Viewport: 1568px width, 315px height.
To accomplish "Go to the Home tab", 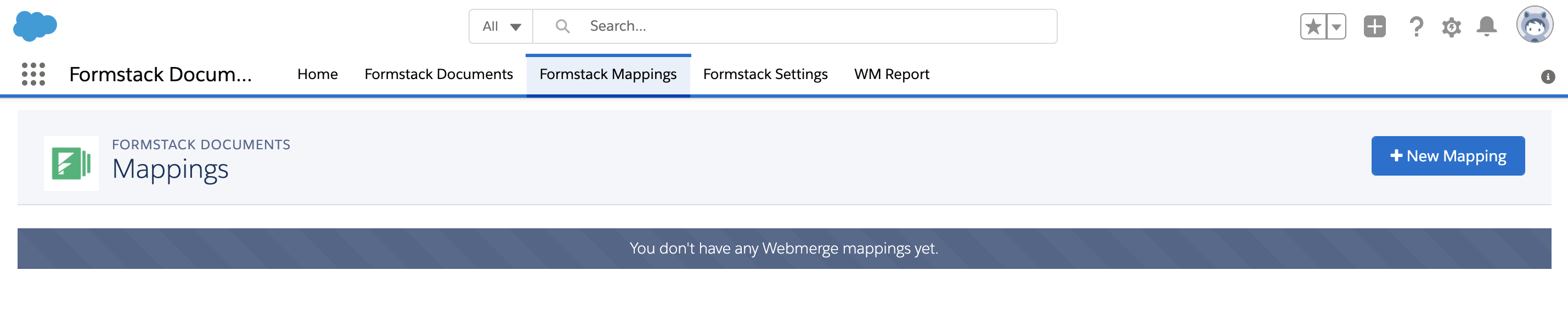I will click(x=317, y=74).
